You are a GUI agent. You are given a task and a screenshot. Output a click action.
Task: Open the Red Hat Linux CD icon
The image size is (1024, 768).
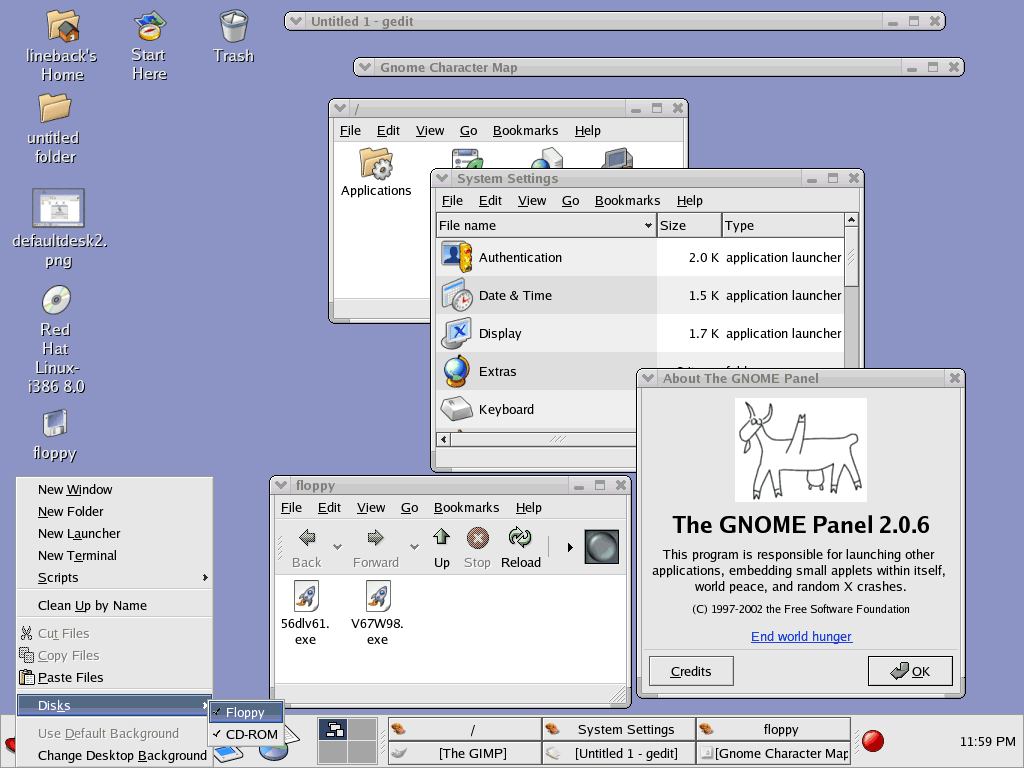point(55,300)
